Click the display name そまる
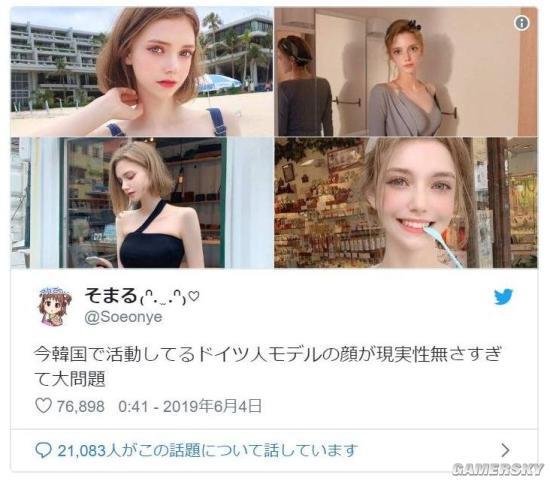 (111, 295)
